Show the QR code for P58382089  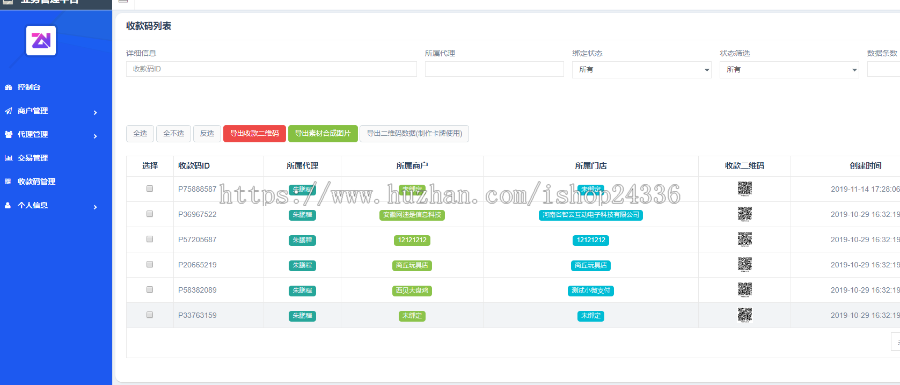(744, 290)
